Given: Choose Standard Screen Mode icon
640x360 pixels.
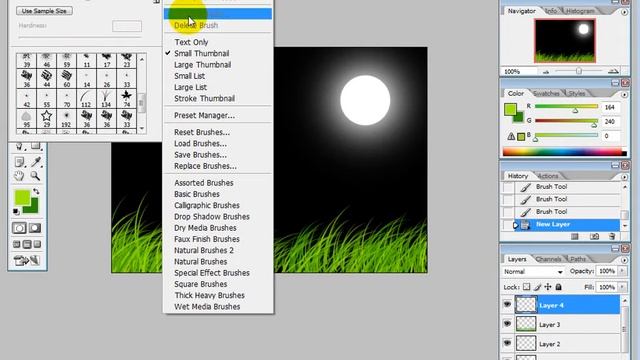Looking at the screenshot, I should coord(17,244).
